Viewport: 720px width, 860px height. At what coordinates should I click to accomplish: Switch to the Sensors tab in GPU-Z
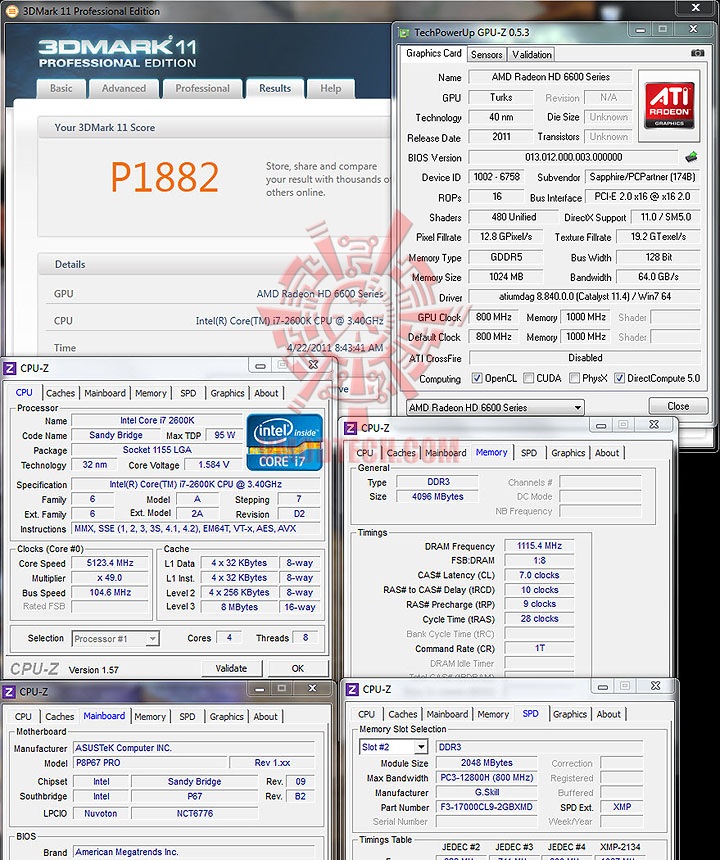tap(486, 54)
